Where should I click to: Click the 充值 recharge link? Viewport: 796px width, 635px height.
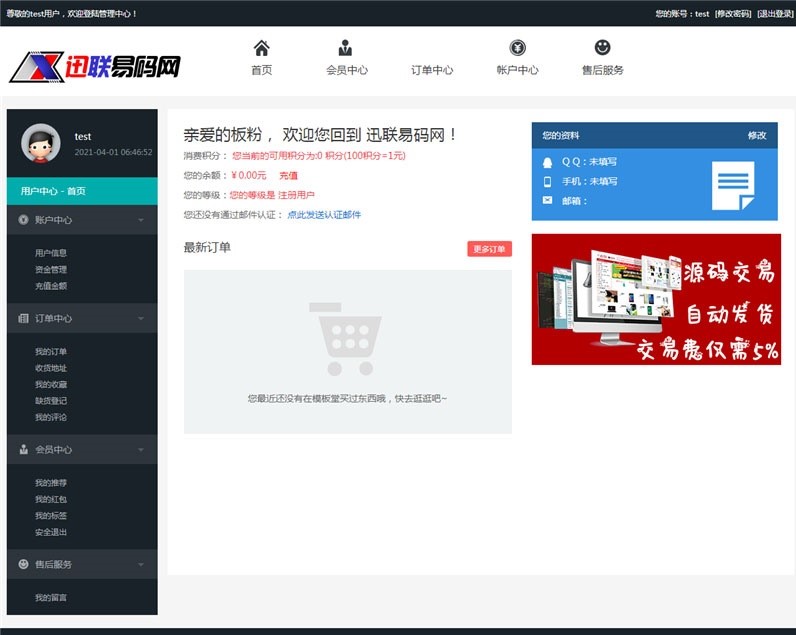pos(288,176)
